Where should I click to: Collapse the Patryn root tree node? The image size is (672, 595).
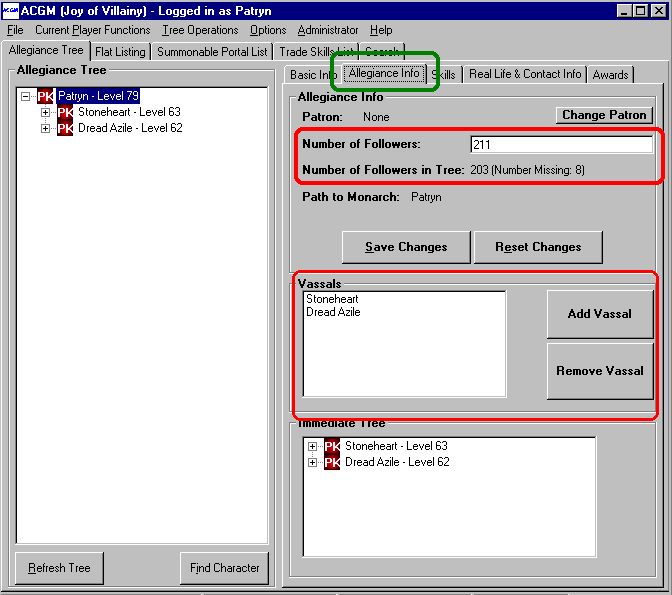coord(26,97)
